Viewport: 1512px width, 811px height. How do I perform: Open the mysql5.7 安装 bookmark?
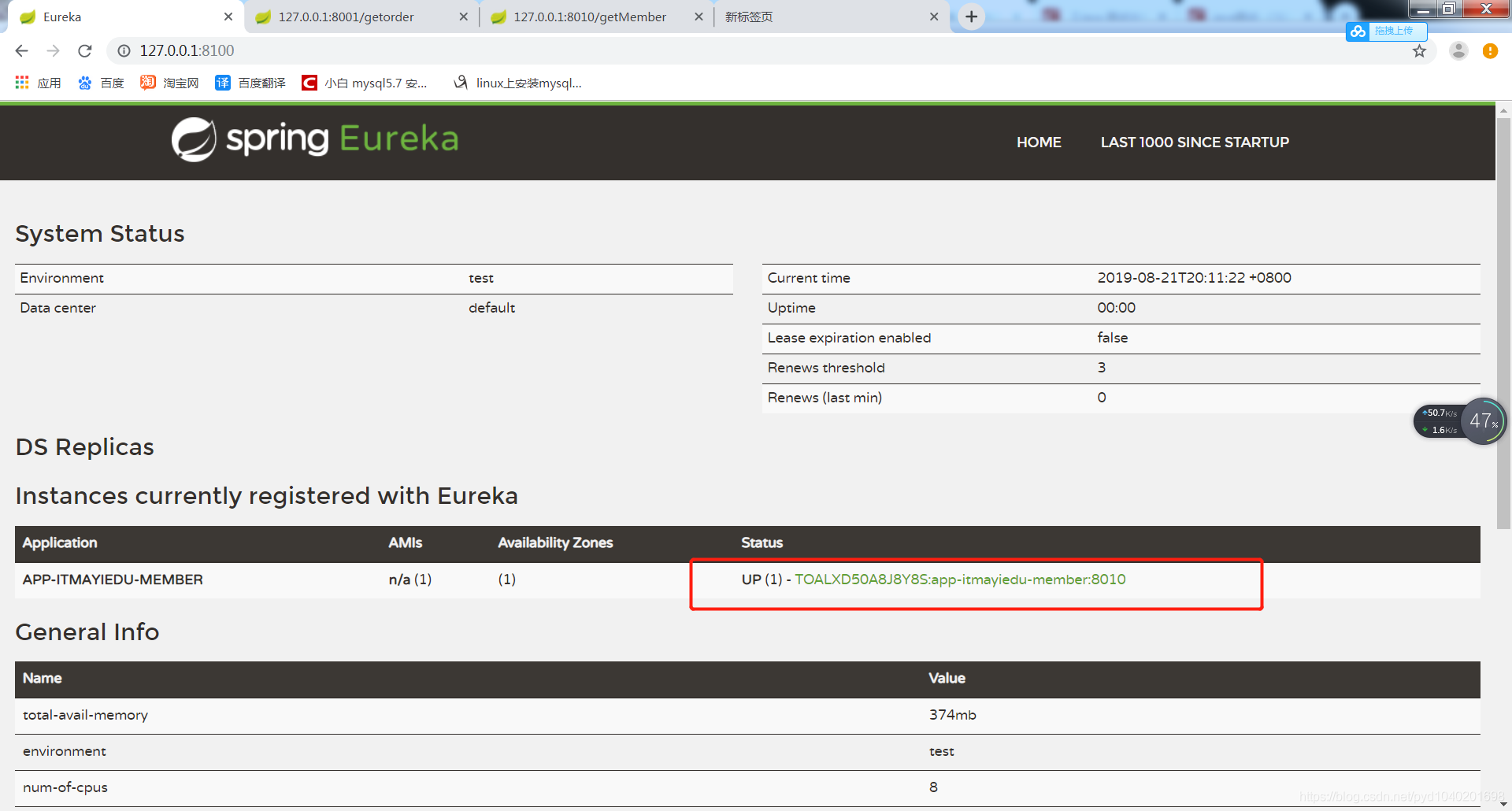[364, 82]
